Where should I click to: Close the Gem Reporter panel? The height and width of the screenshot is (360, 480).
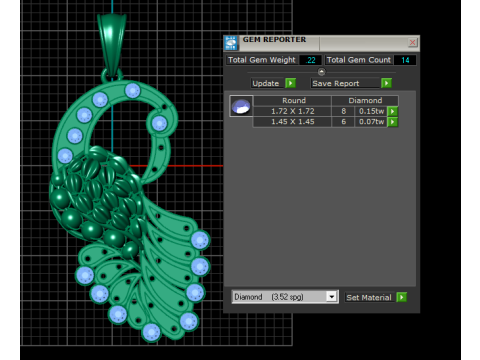(x=412, y=42)
